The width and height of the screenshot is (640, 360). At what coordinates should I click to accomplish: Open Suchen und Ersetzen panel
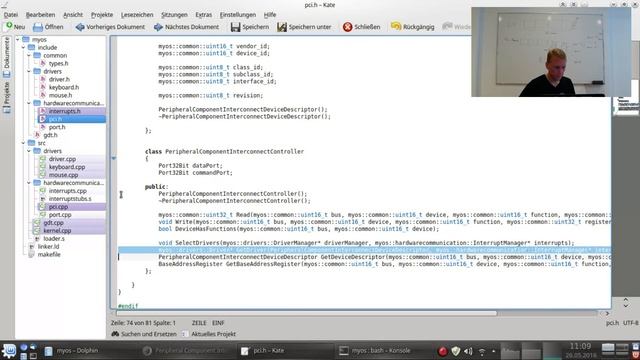144,334
